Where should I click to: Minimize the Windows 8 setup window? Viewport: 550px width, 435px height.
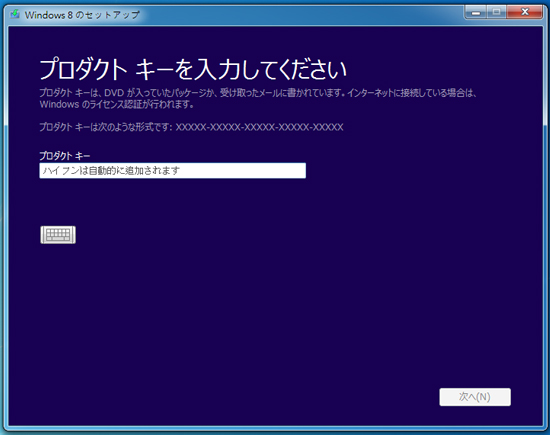click(476, 13)
